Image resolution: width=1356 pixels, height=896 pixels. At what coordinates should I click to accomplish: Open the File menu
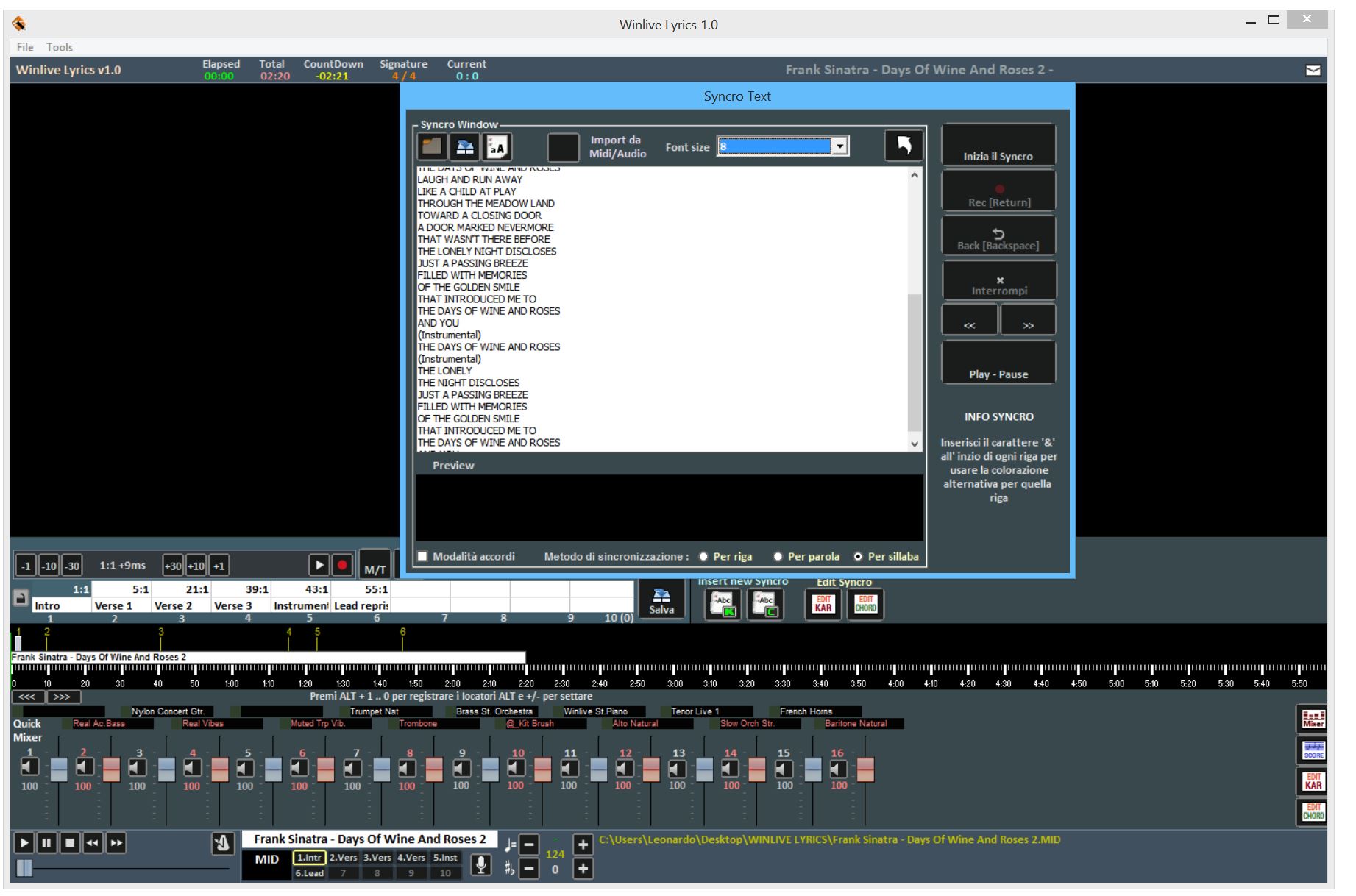25,47
